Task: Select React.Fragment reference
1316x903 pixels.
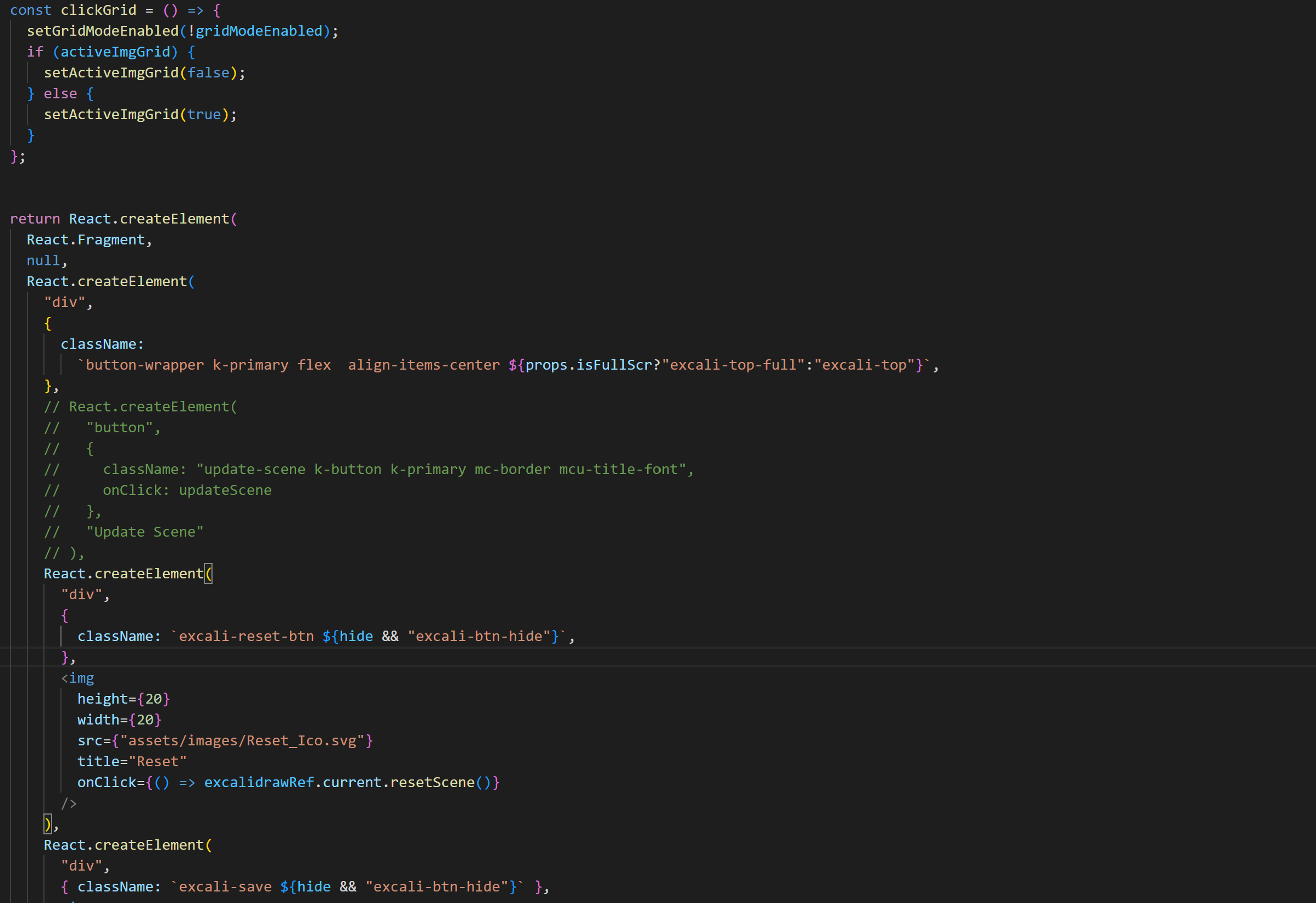Action: click(x=88, y=239)
